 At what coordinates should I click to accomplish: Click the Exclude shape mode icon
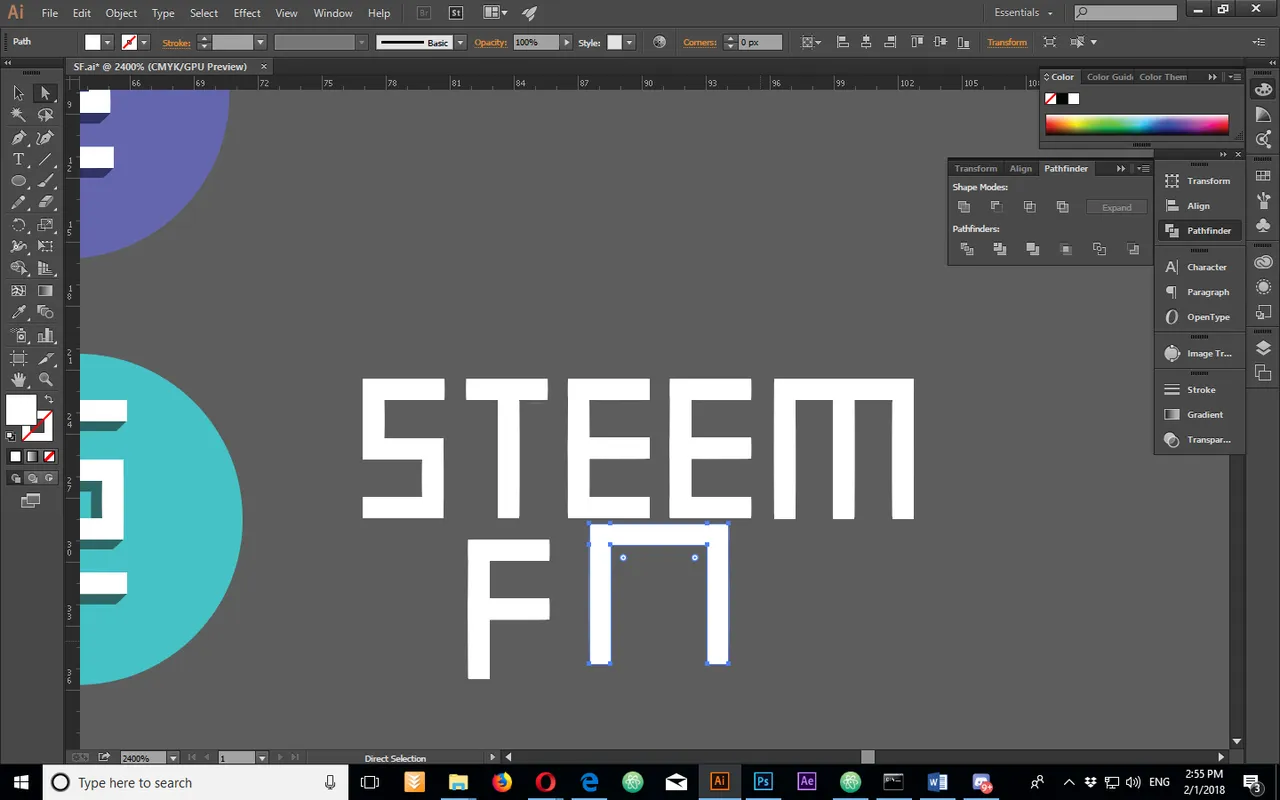pos(1062,207)
